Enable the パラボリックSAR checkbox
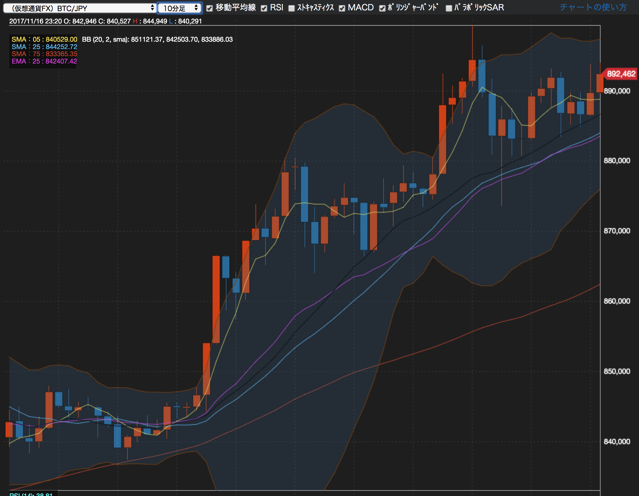This screenshot has width=639, height=496. click(449, 8)
